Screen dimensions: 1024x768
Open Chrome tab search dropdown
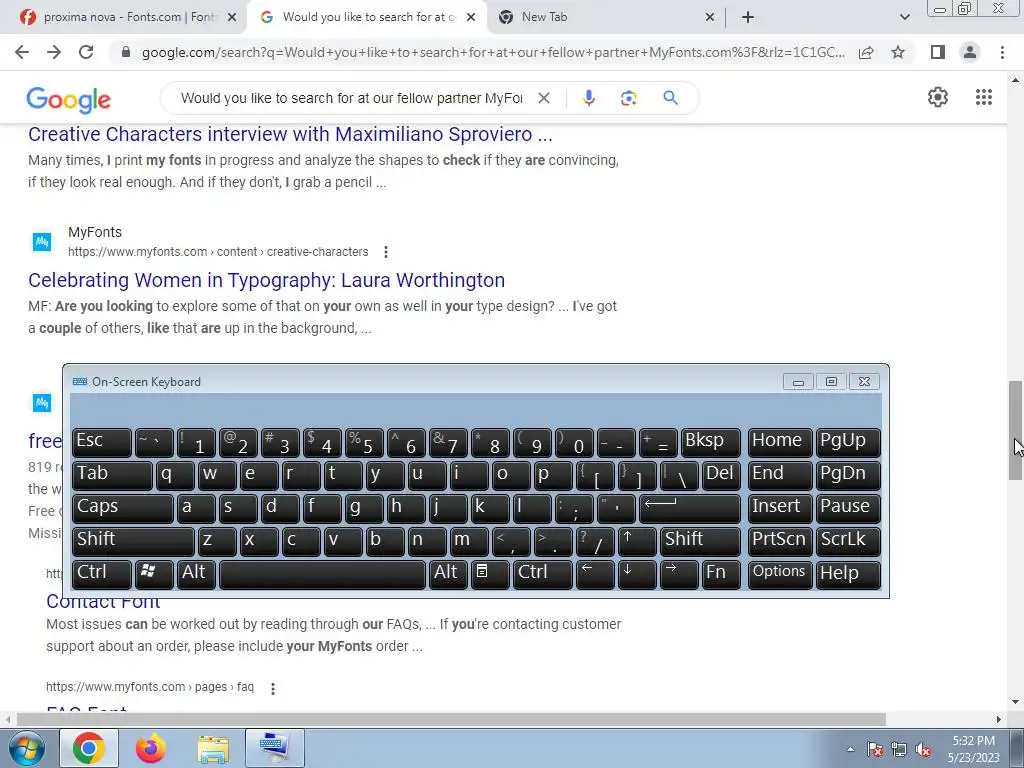904,17
